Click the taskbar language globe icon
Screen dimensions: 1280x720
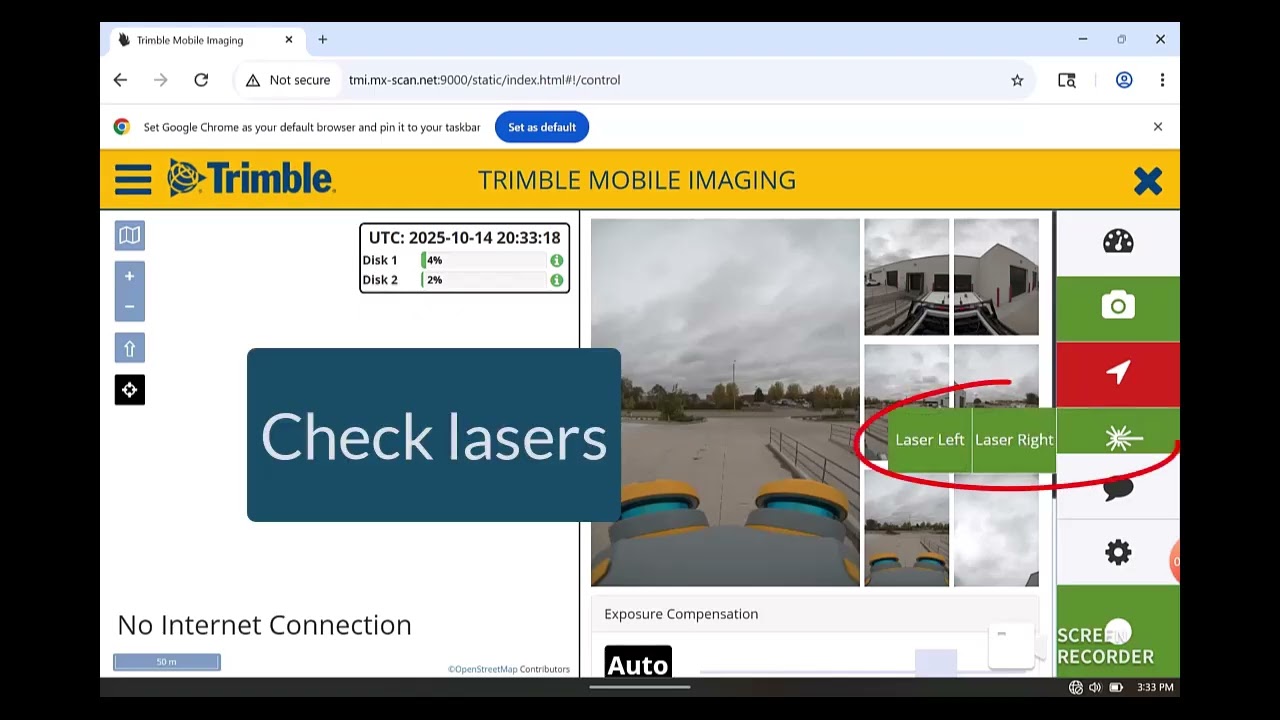pyautogui.click(x=1076, y=688)
